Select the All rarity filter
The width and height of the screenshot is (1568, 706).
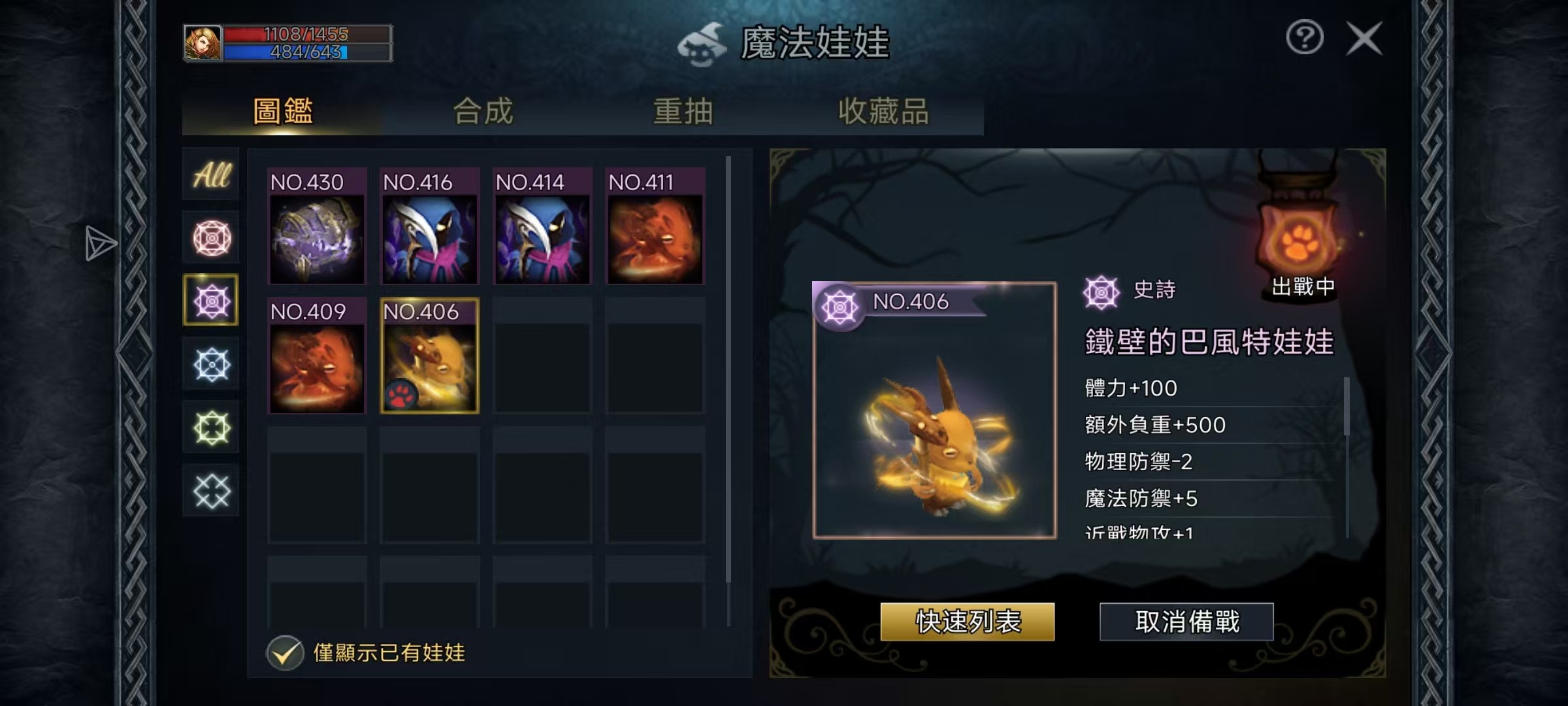[x=211, y=175]
